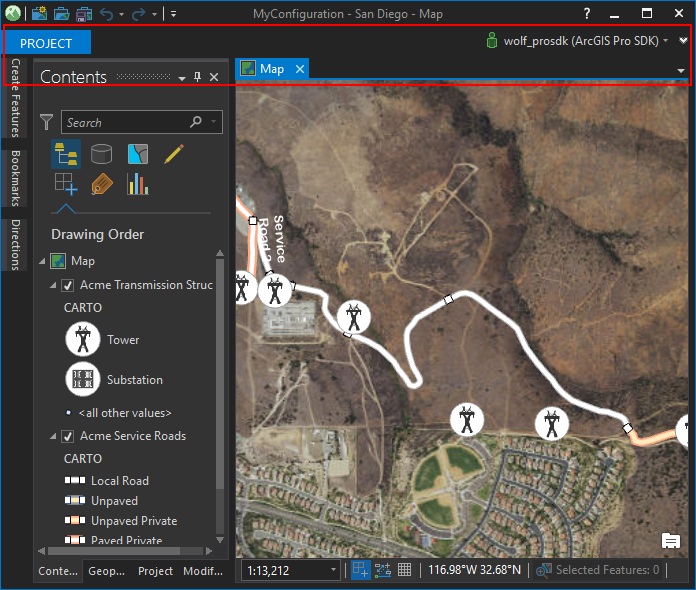Click zoom to selected features icon
Image resolution: width=696 pixels, height=590 pixels.
pos(544,570)
